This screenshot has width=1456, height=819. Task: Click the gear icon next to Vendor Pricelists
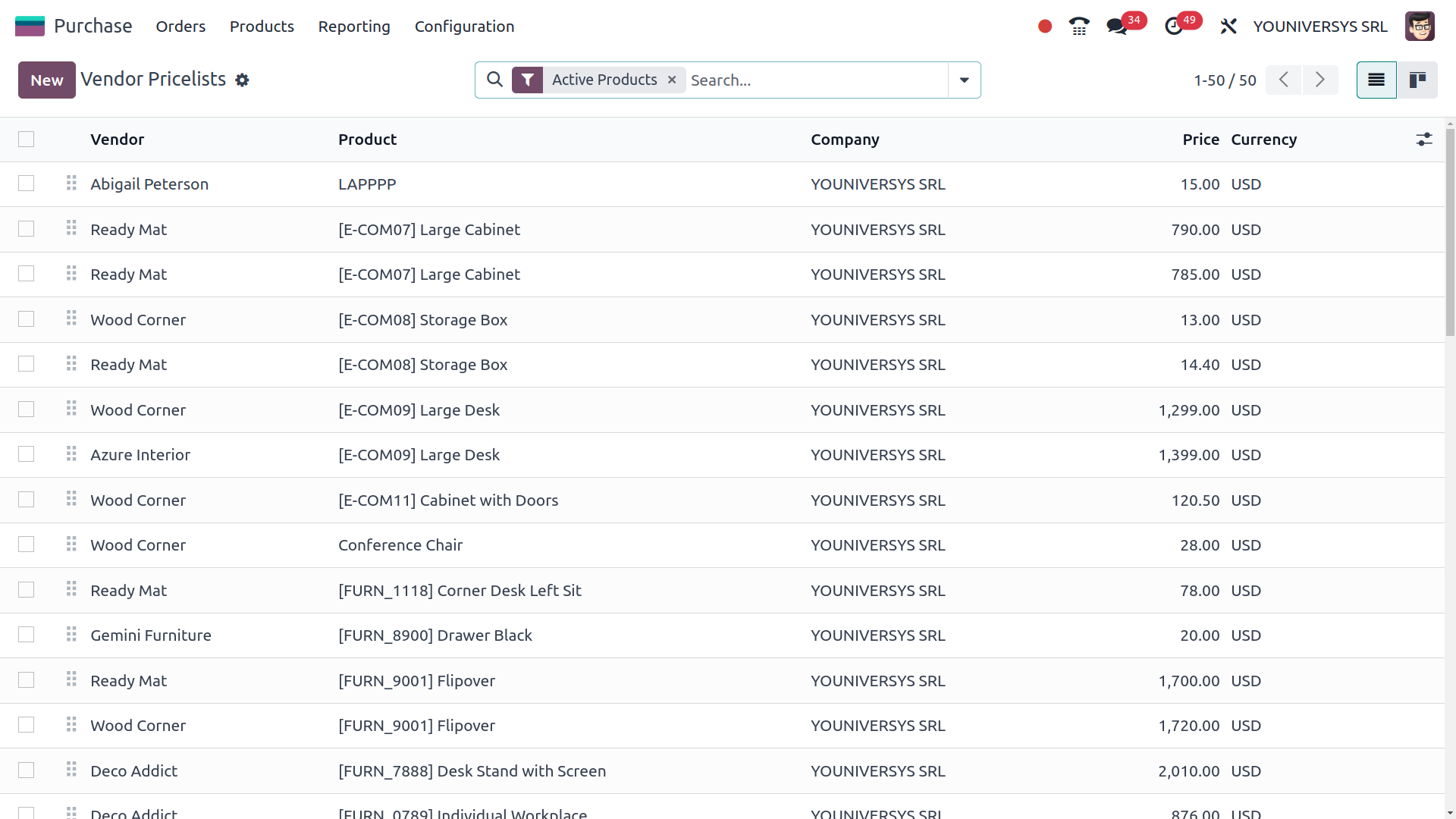[x=242, y=80]
